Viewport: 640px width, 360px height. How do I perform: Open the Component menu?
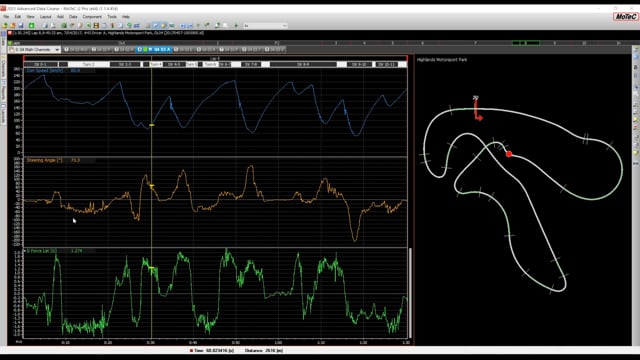coord(92,17)
